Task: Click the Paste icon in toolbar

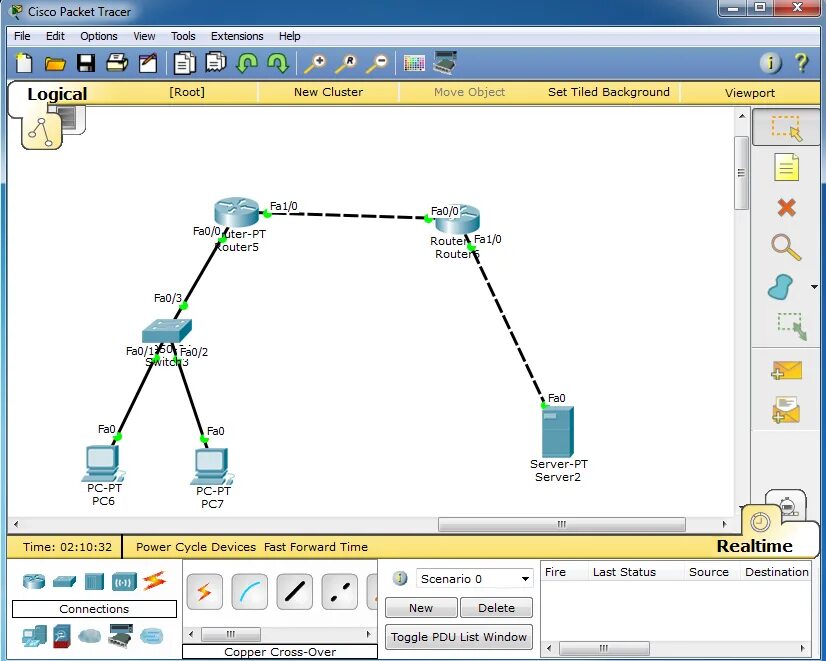Action: pyautogui.click(x=216, y=62)
